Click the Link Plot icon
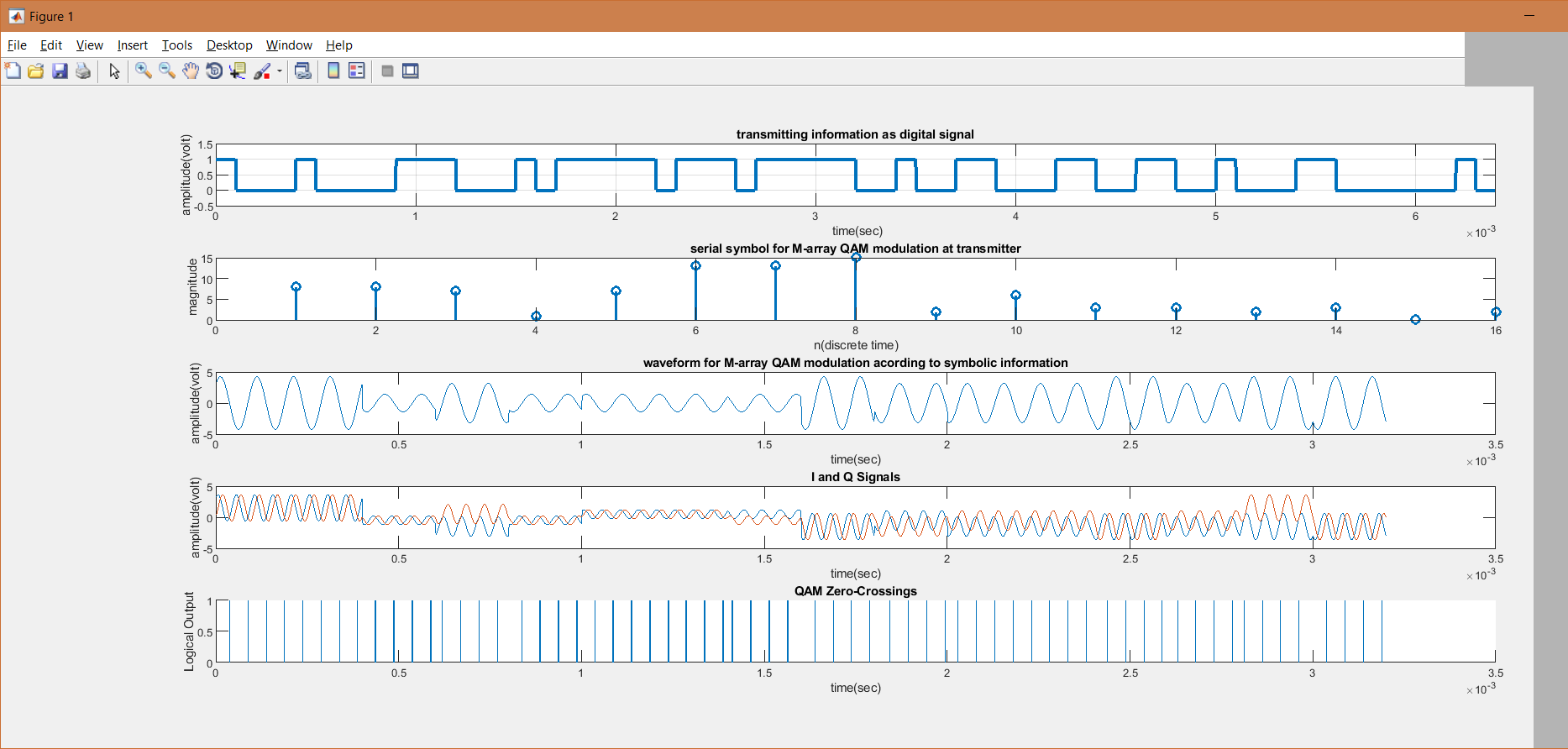 pos(303,71)
